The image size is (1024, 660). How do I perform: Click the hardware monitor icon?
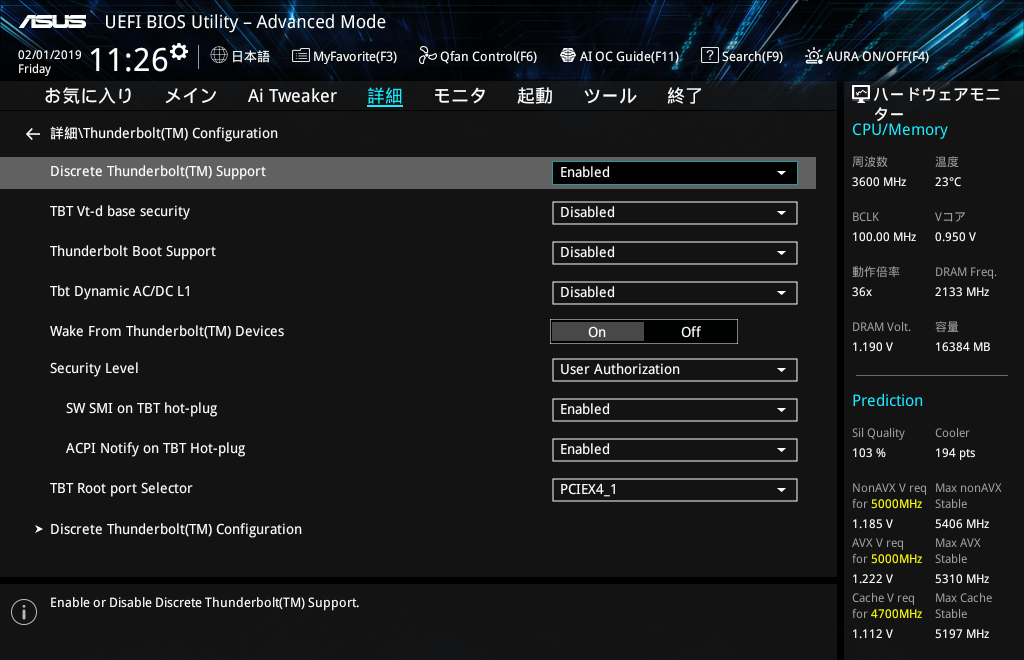tap(861, 95)
